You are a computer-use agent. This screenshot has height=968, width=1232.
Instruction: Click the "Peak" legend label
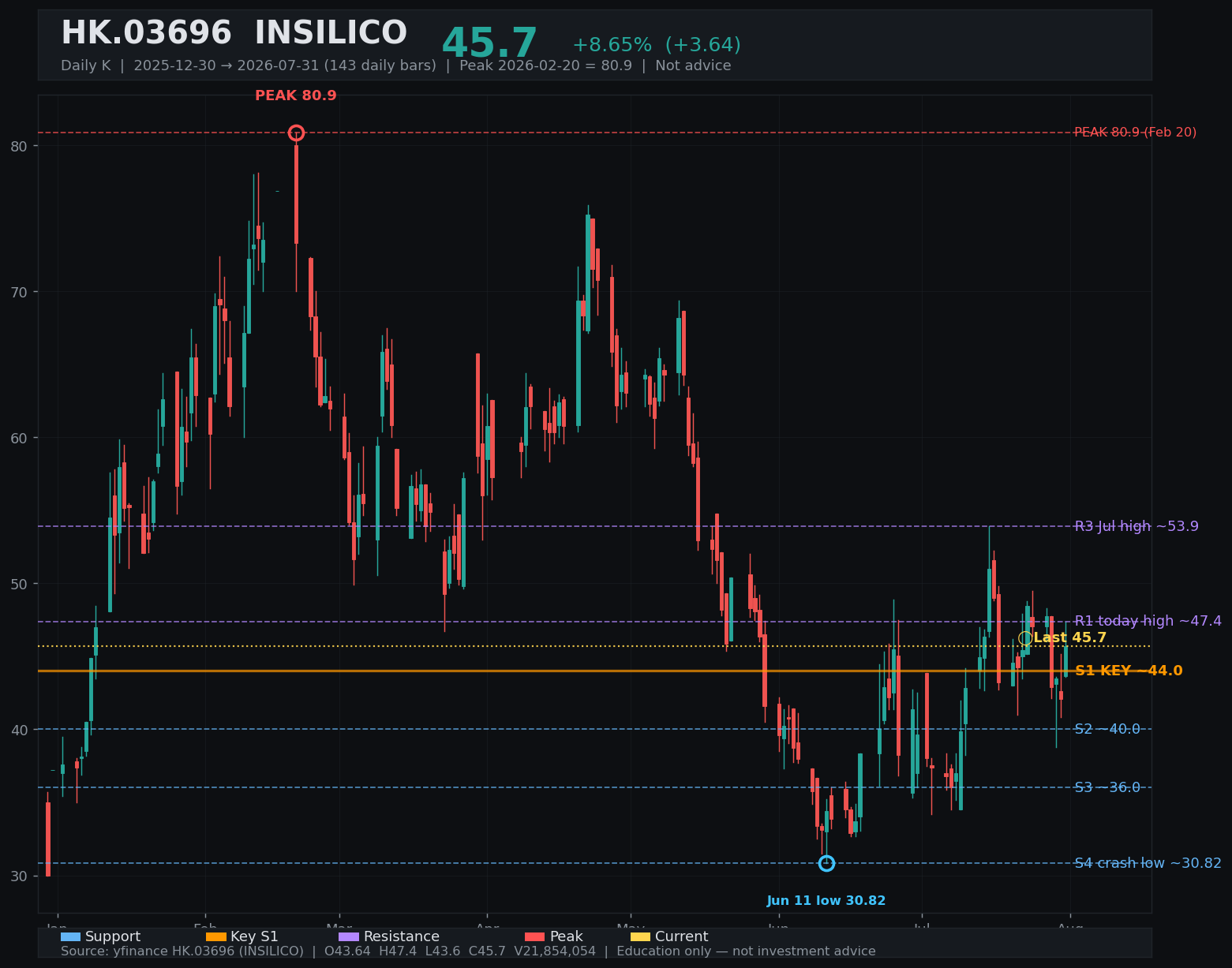coord(566,936)
